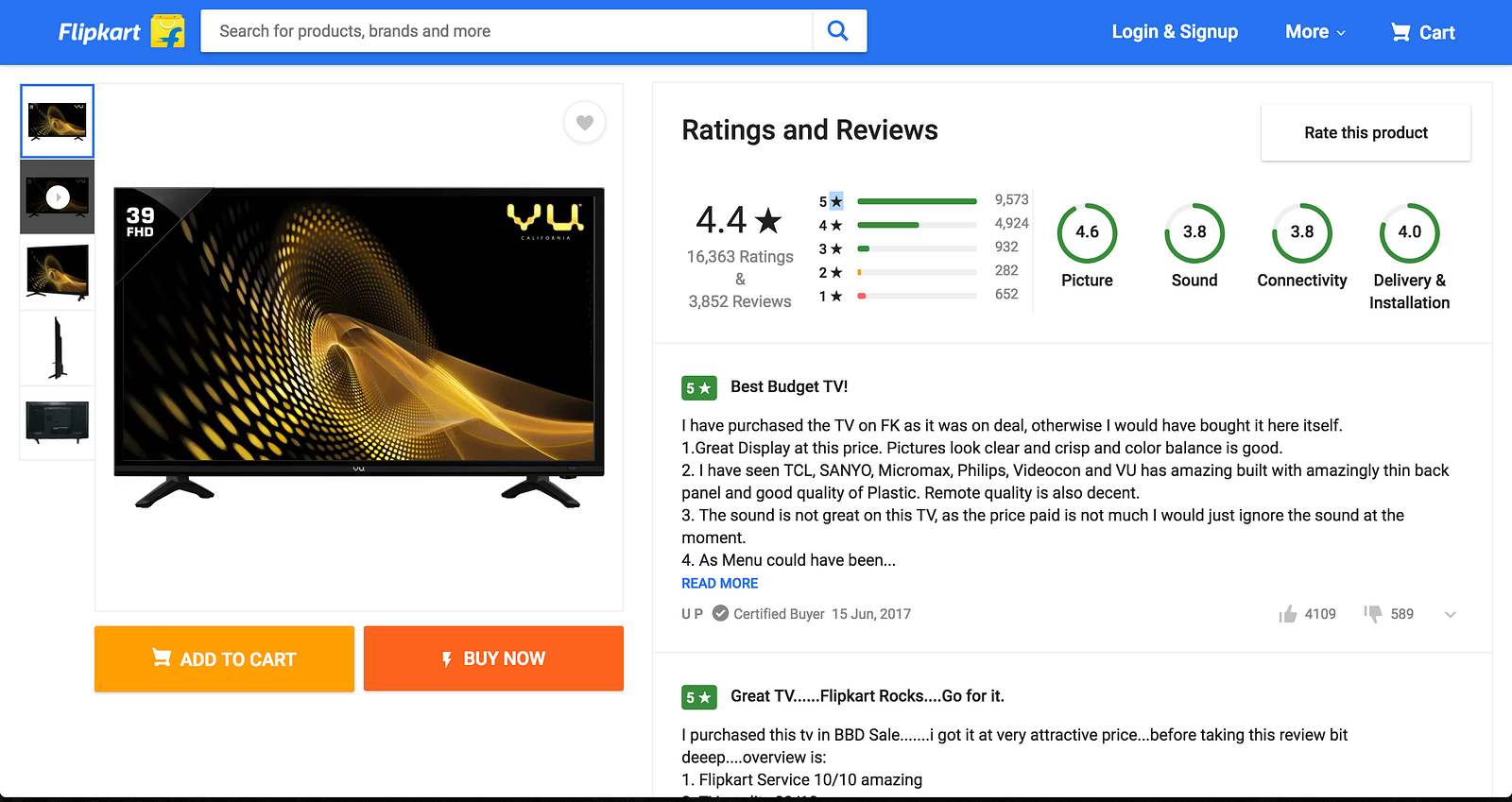
Task: Click Rate this product button
Action: [1366, 132]
